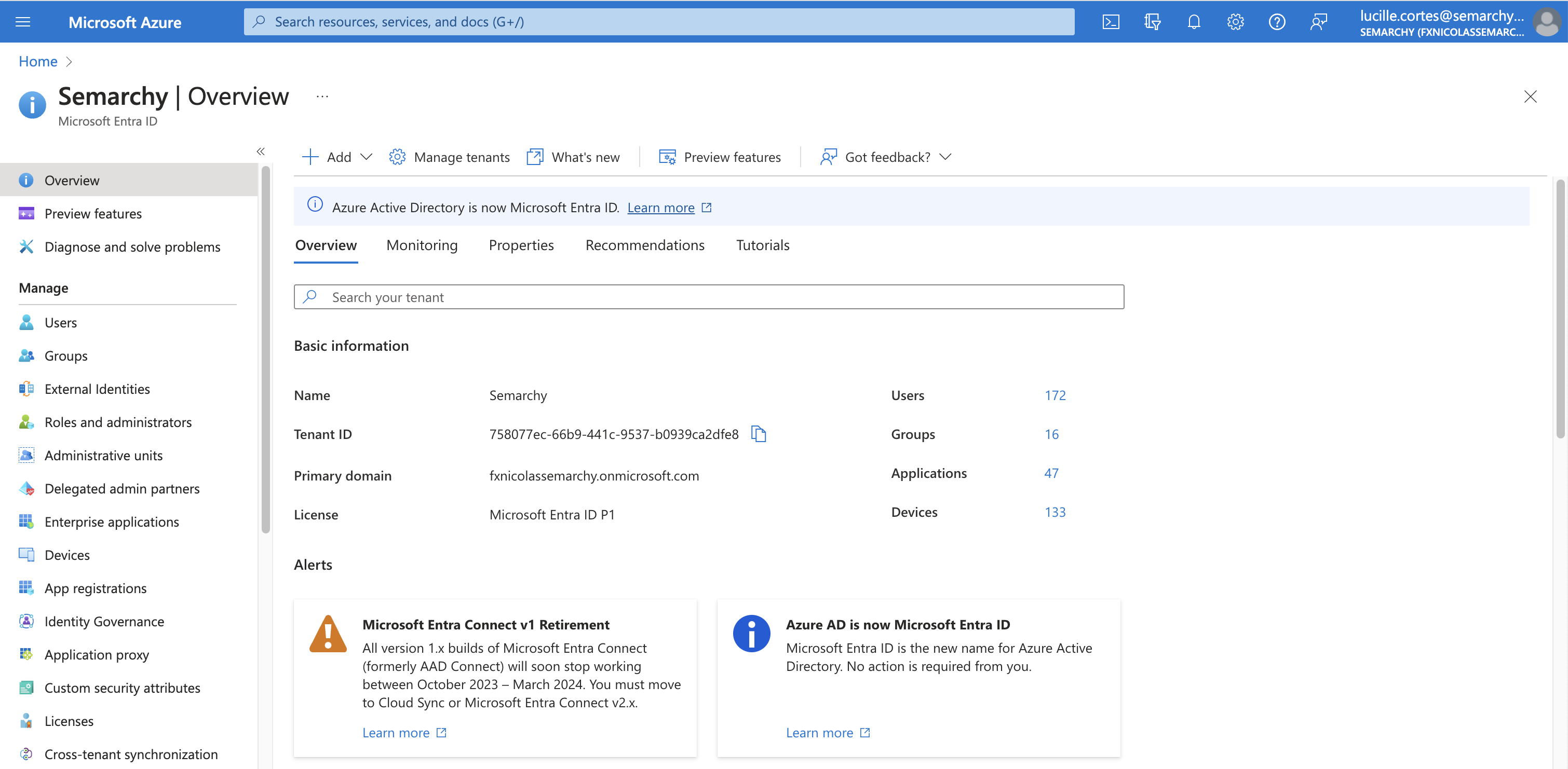Open the notifications bell
This screenshot has height=769, width=1568.
coord(1194,21)
